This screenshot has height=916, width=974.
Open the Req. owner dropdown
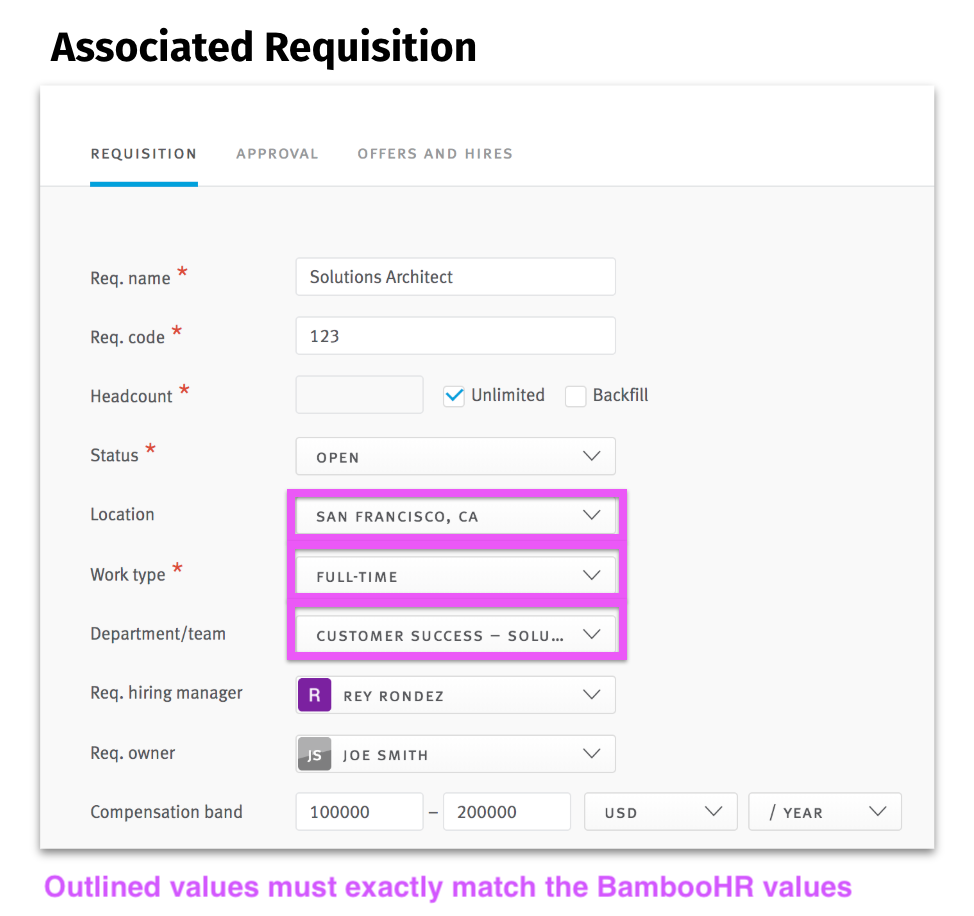coord(455,753)
